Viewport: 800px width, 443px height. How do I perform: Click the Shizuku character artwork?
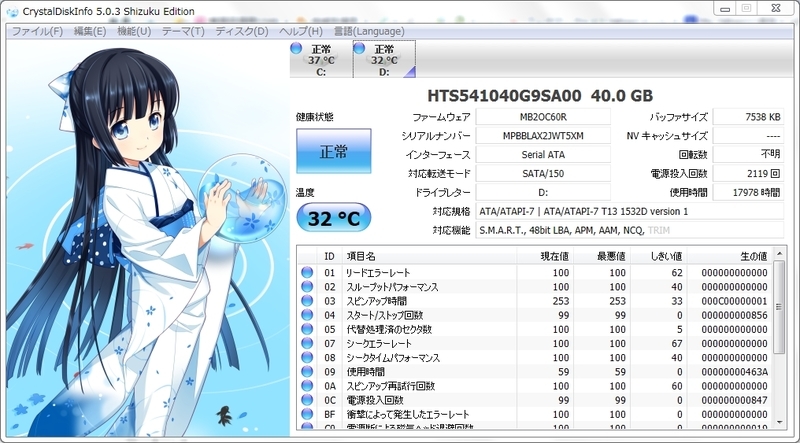point(147,238)
